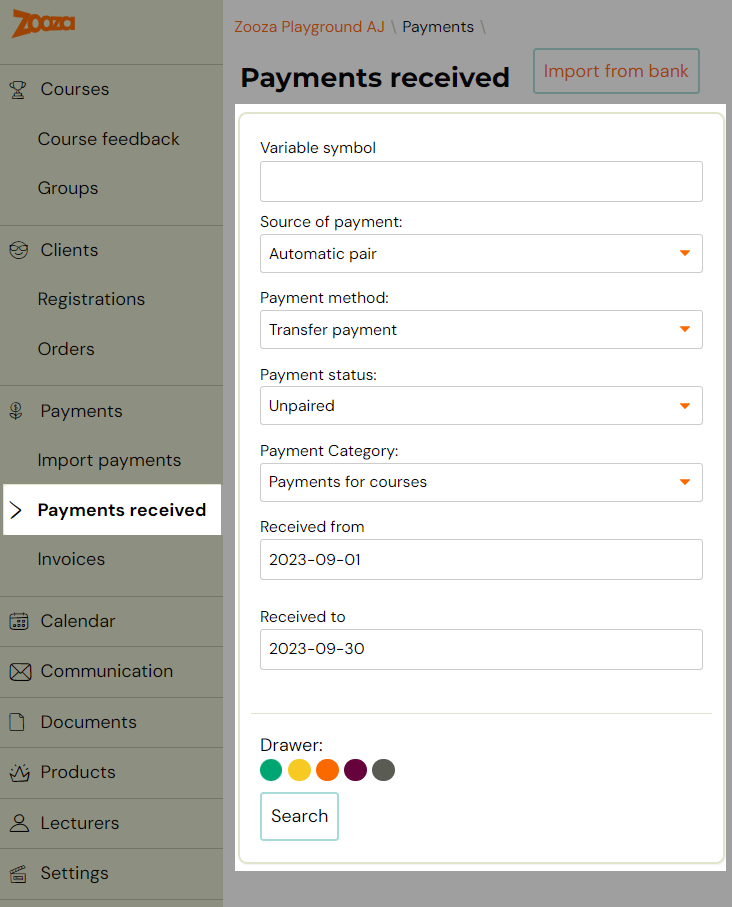Click the Documents page icon
Viewport: 732px width, 907px height.
(x=17, y=722)
